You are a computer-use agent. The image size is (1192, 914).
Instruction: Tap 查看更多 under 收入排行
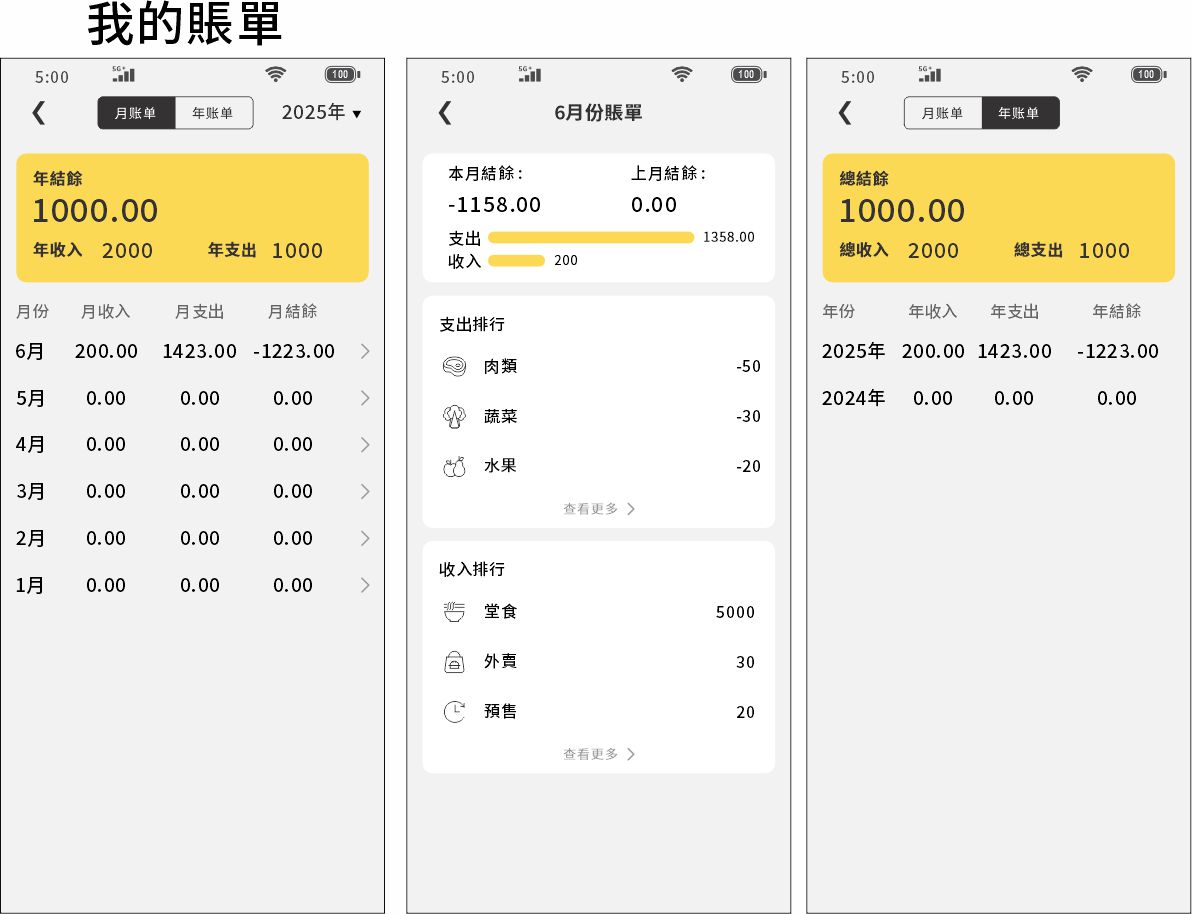coord(598,754)
